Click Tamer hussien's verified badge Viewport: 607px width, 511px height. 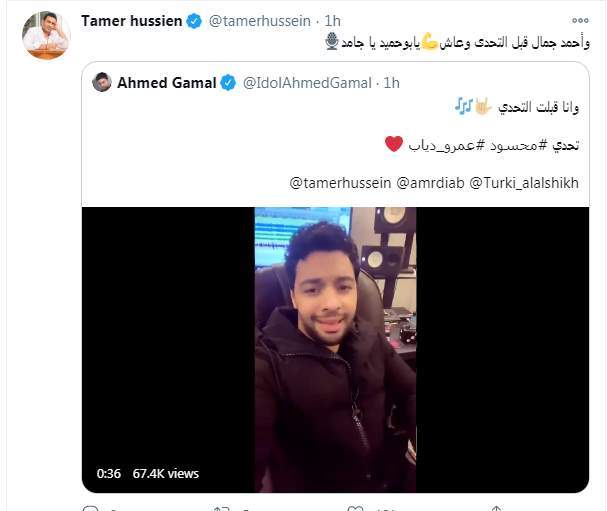coord(194,21)
